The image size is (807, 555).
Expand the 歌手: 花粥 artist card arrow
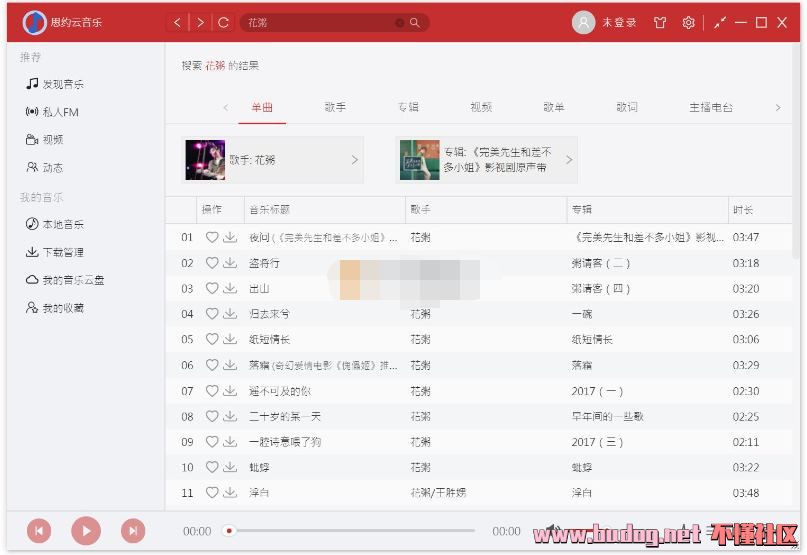click(354, 160)
